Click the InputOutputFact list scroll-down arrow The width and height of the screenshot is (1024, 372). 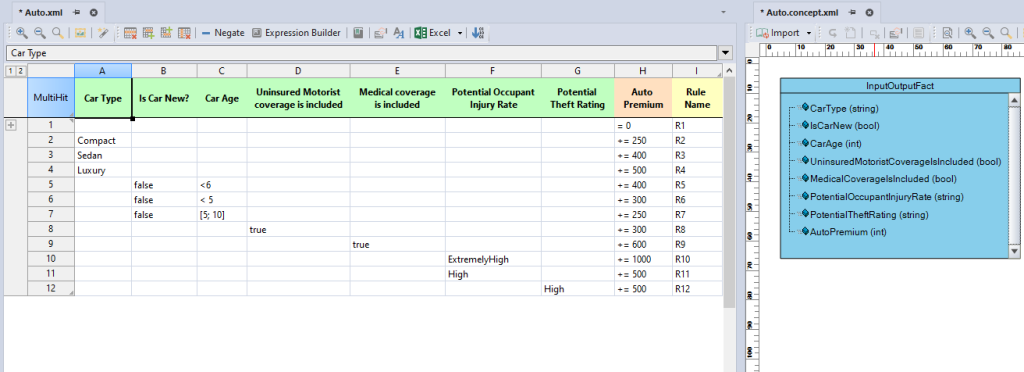pyautogui.click(x=1014, y=251)
